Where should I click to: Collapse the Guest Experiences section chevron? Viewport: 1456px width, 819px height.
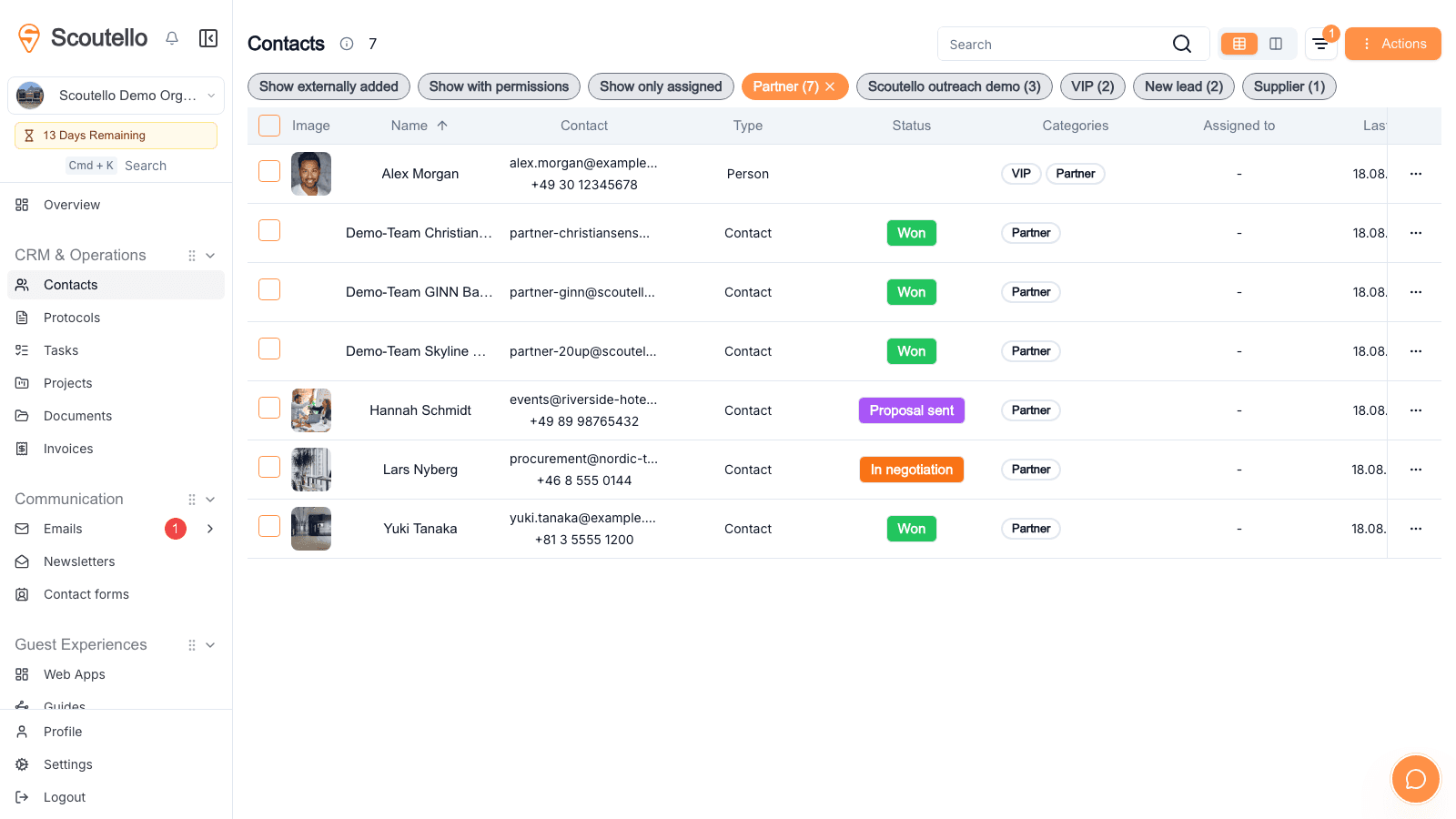click(x=210, y=645)
